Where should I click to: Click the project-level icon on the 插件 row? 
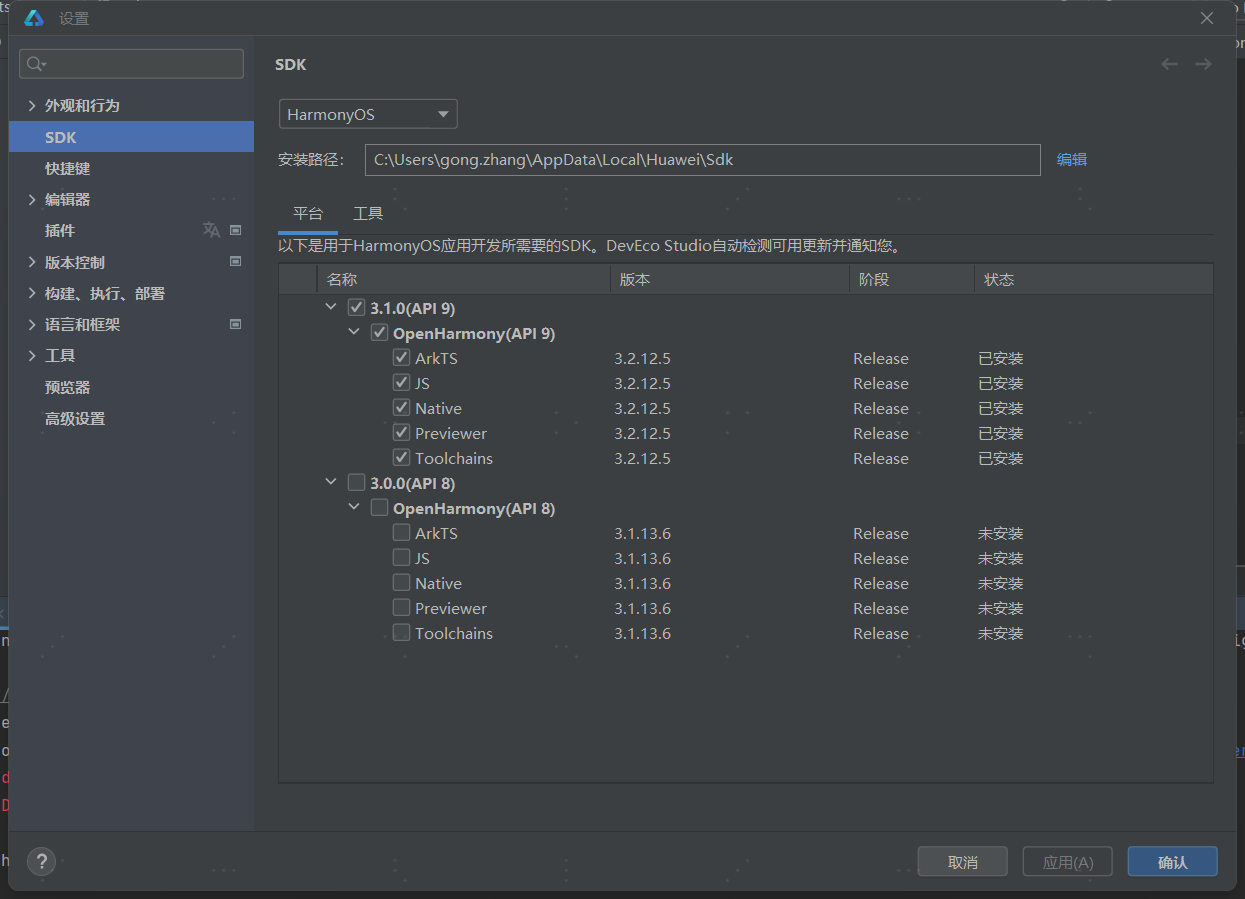236,230
